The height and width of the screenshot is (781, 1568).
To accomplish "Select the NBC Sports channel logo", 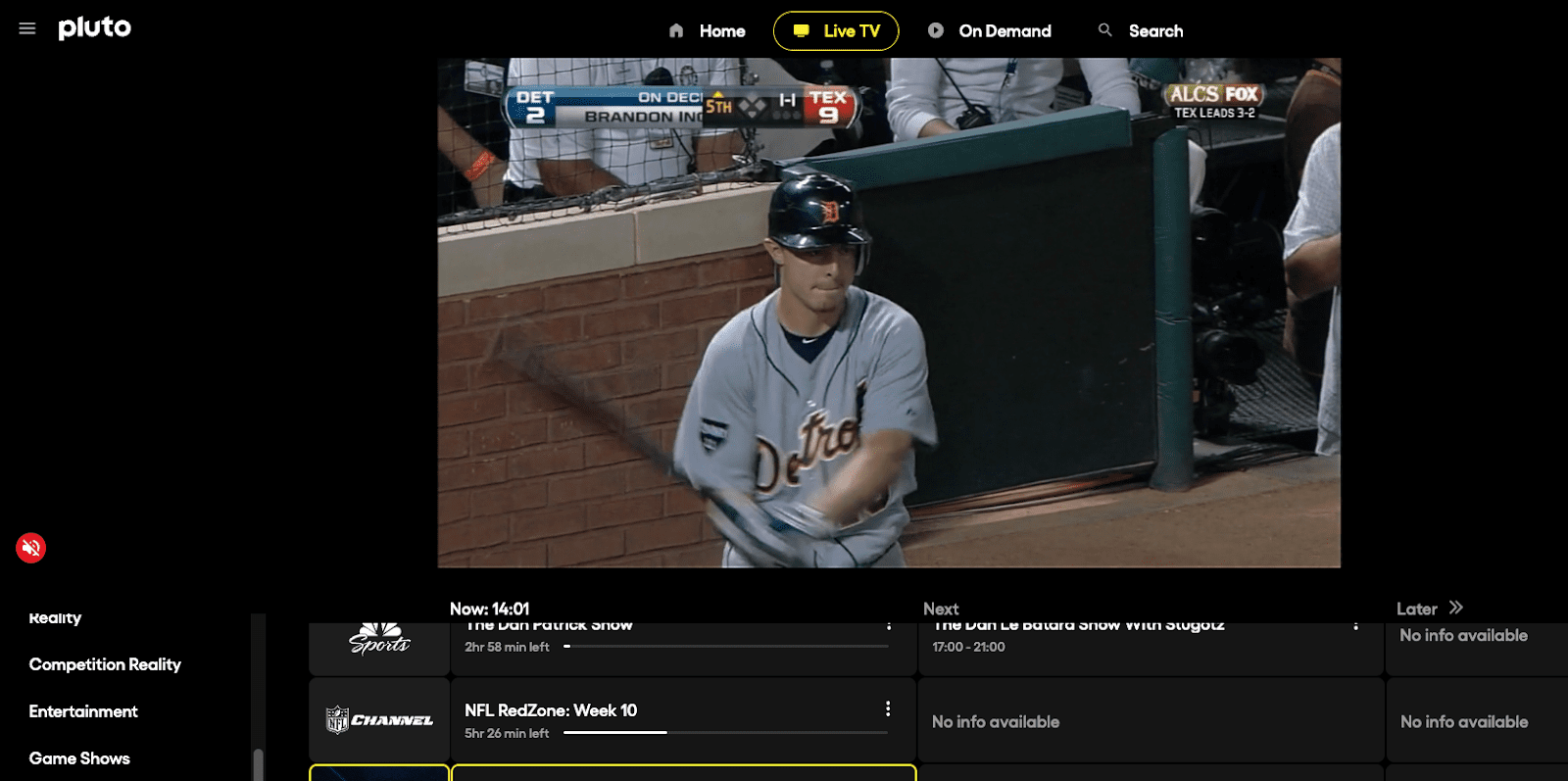I will [379, 643].
